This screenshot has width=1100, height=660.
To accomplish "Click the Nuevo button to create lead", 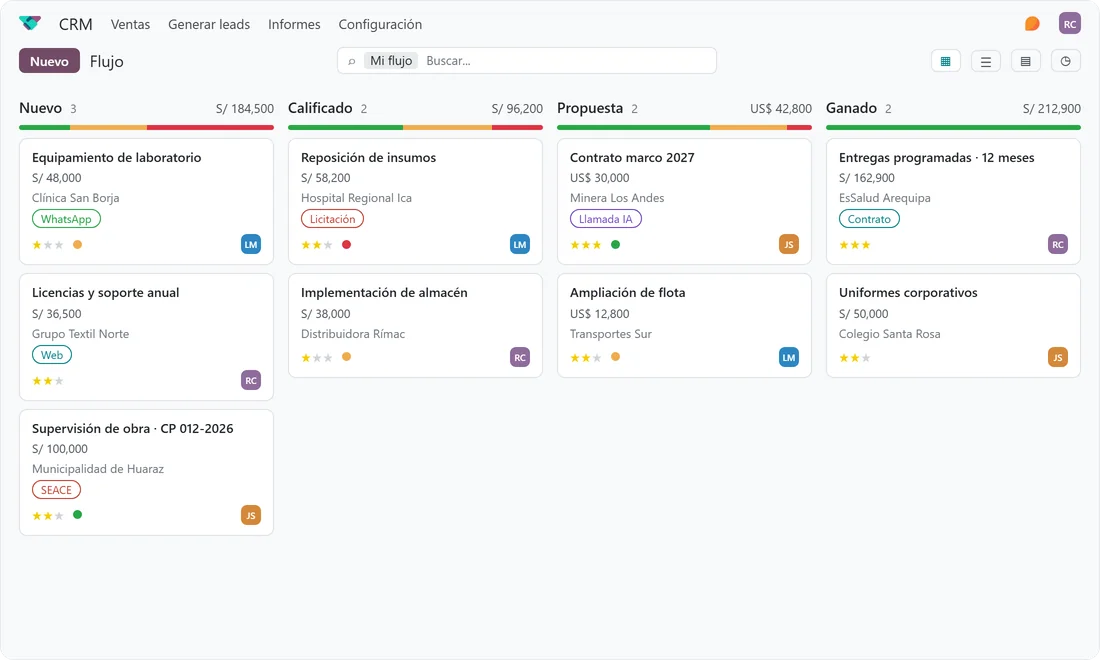I will click(49, 61).
